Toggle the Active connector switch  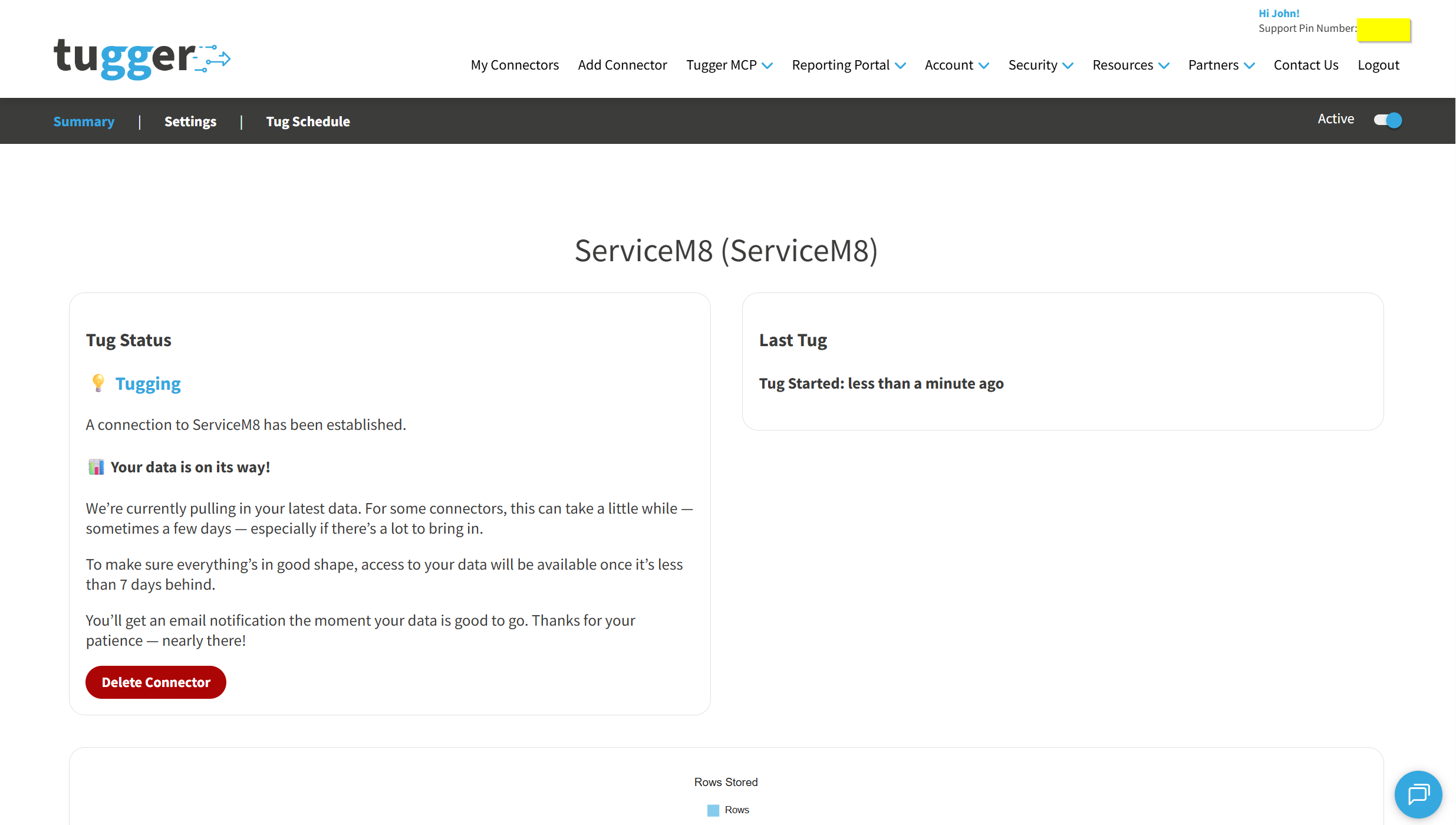[x=1388, y=120]
